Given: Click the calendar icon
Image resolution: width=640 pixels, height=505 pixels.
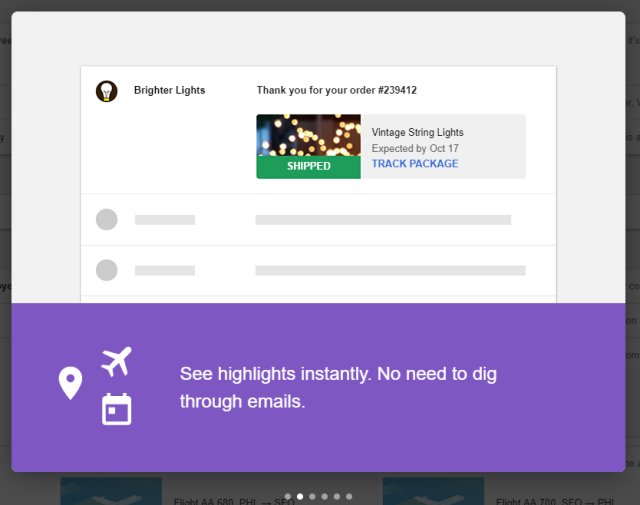Looking at the screenshot, I should 117,409.
